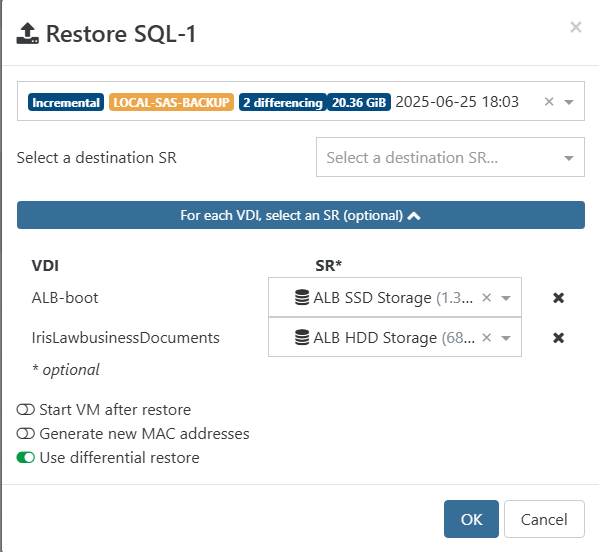Disable Use differential restore
The image size is (599, 552).
click(x=26, y=458)
